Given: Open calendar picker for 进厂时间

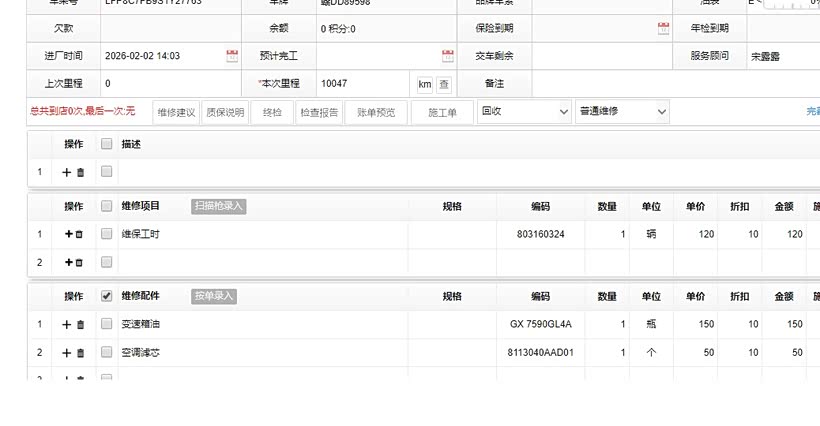Looking at the screenshot, I should coord(232,56).
